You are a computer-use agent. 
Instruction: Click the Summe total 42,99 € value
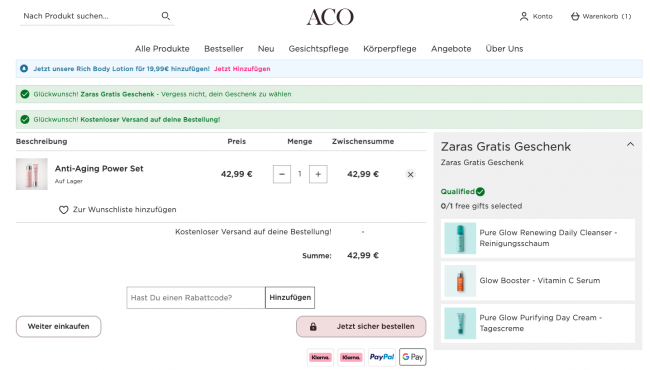pyautogui.click(x=363, y=256)
